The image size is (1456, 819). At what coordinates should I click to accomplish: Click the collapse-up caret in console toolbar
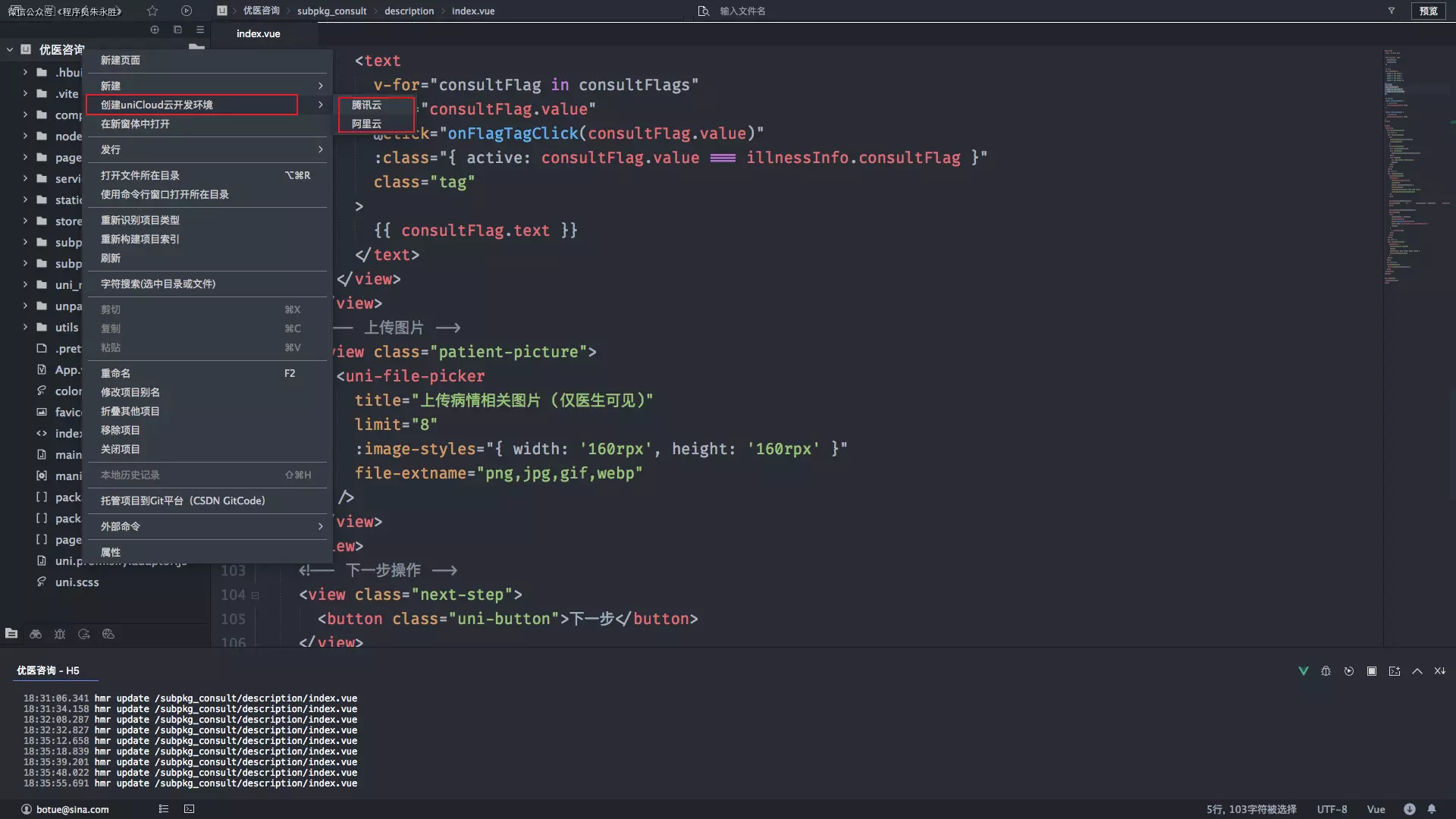(1417, 671)
